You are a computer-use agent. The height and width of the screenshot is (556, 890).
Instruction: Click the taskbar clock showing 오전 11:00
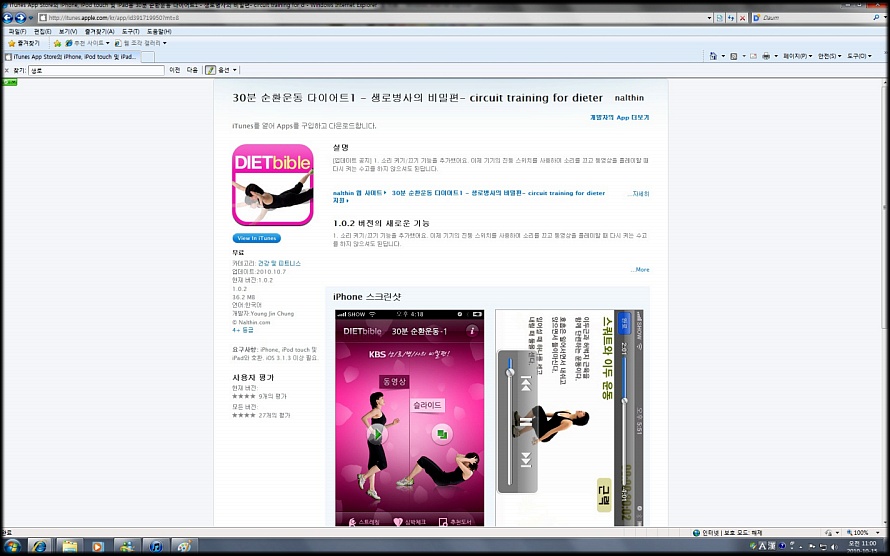862,547
